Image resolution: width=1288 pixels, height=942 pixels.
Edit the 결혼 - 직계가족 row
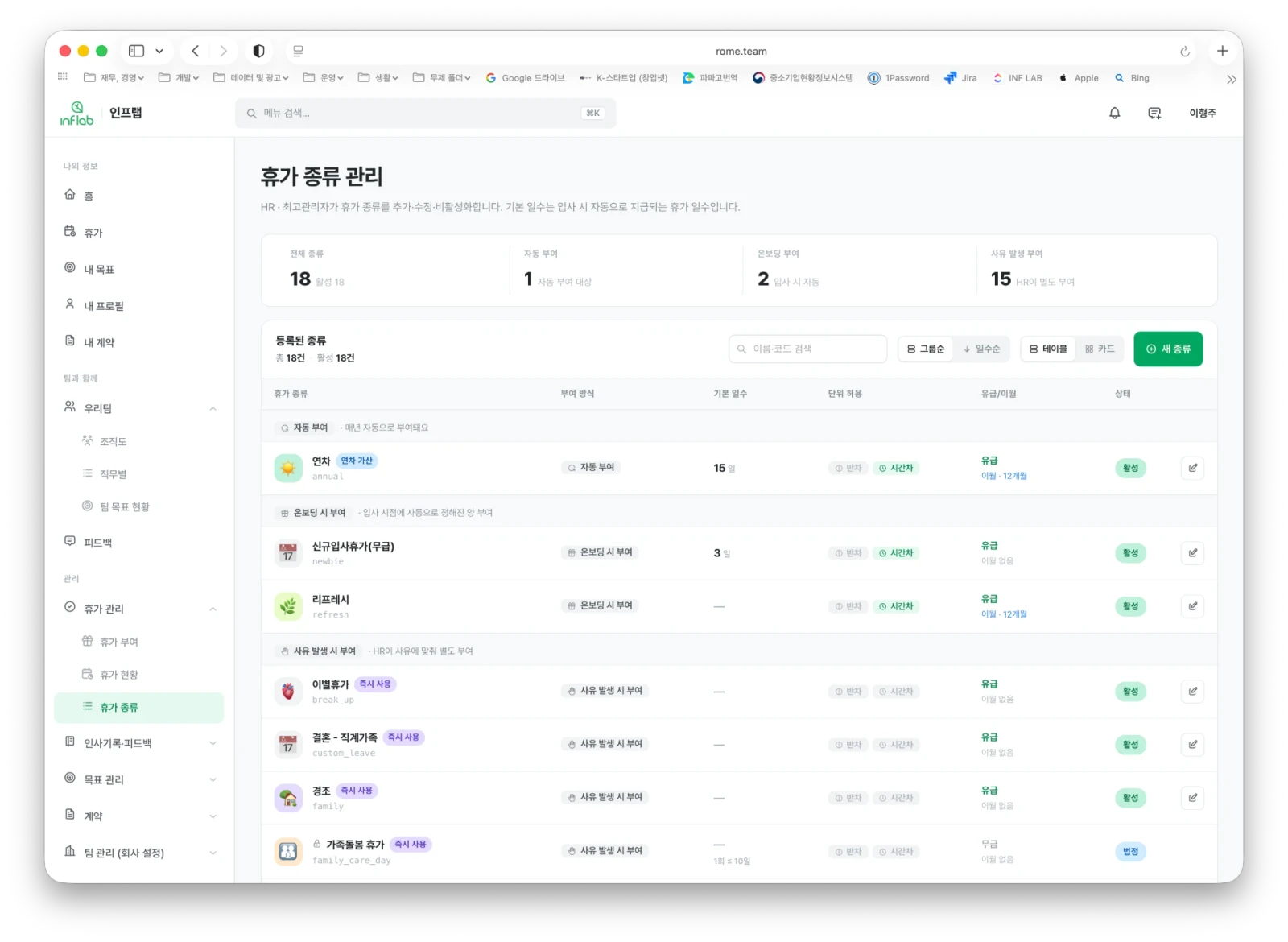1192,745
